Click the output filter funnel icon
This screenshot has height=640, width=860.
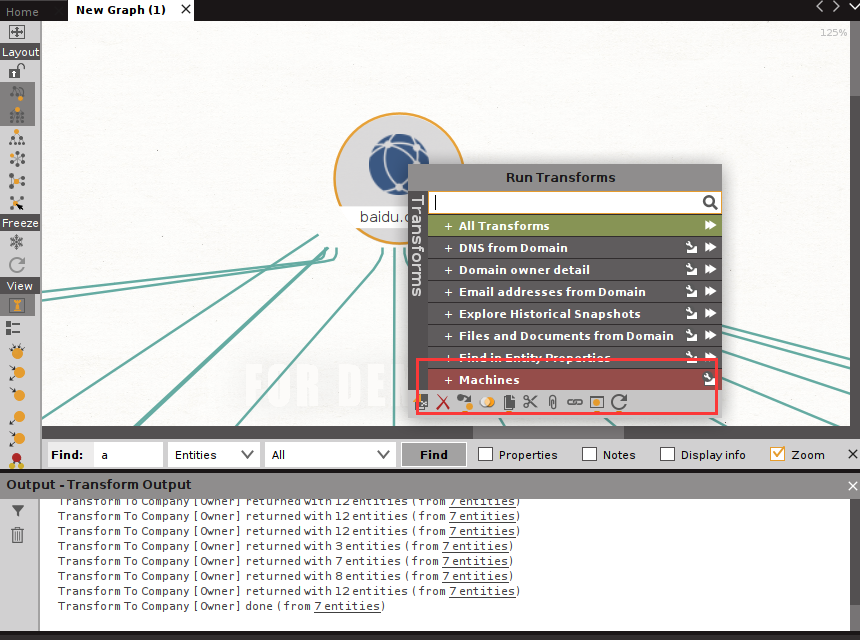[18, 511]
